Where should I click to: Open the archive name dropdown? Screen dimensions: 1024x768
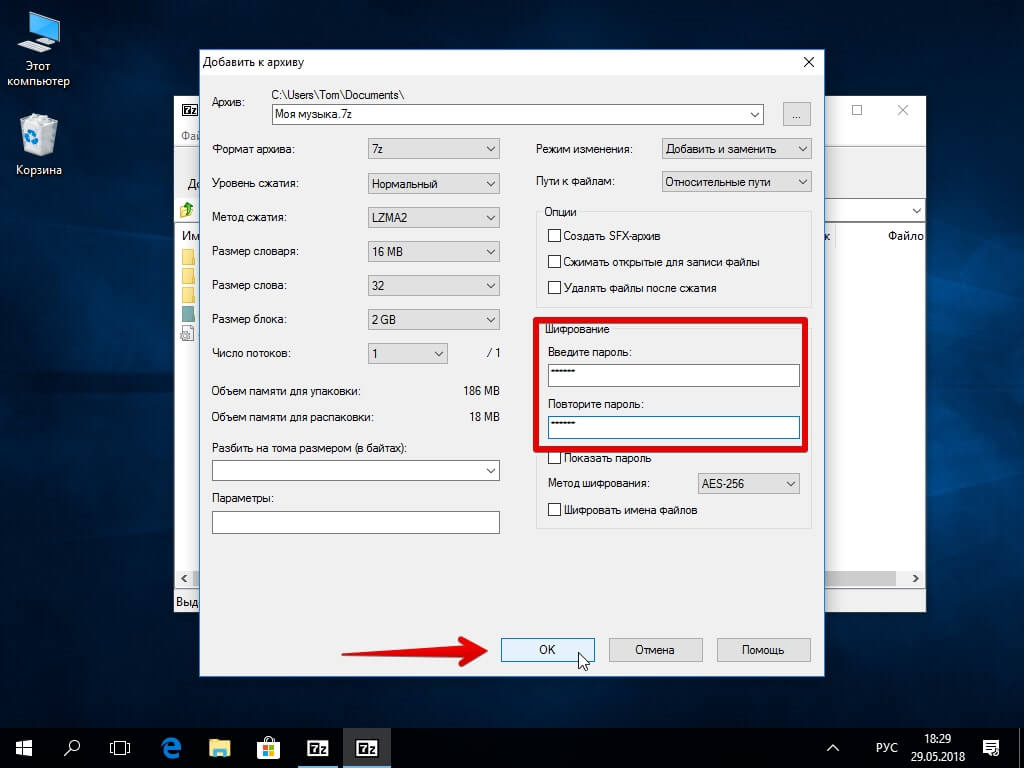[755, 114]
